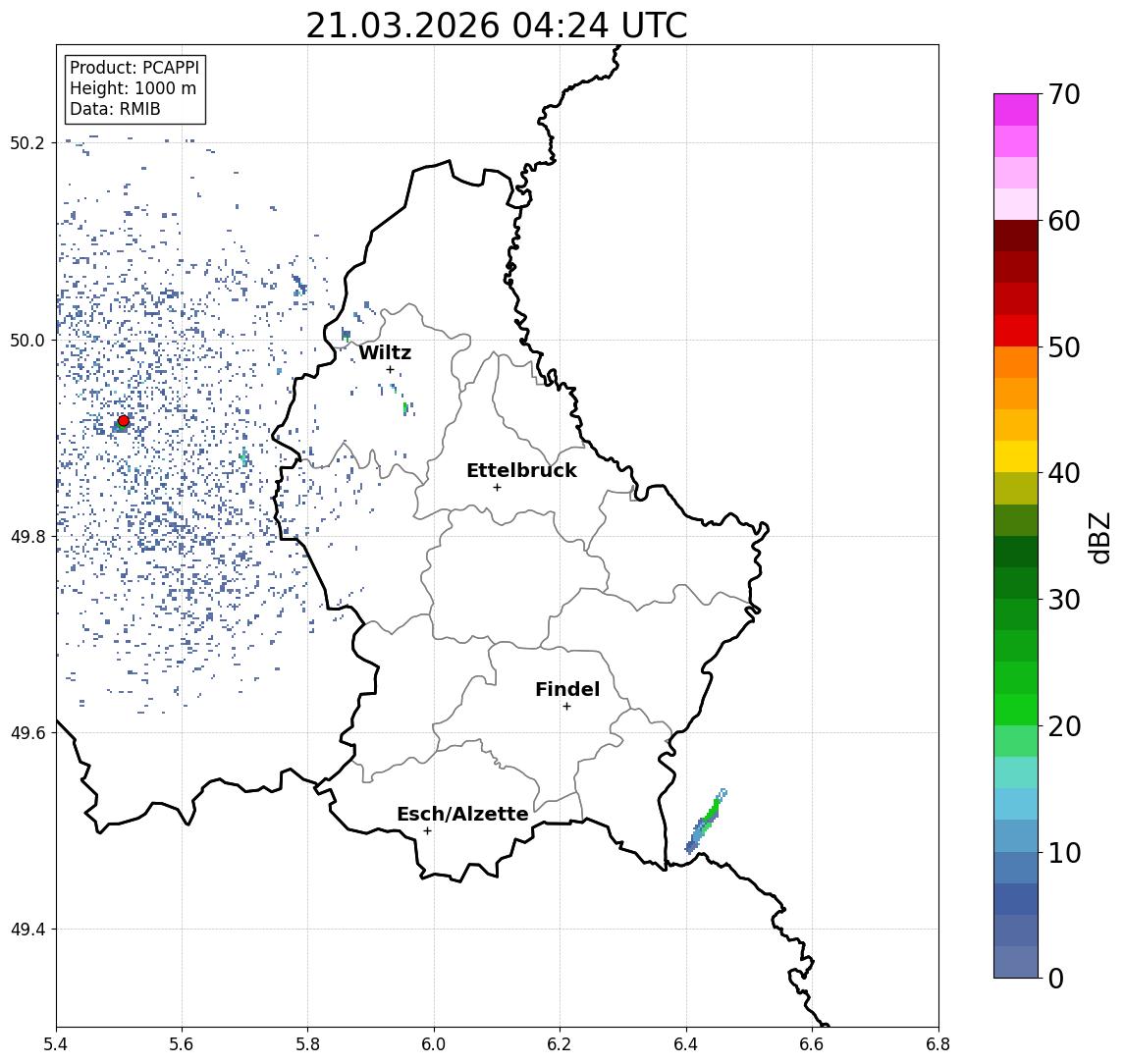This screenshot has height=1064, width=1124.
Task: Click the title '21.03.2026 04:24 UTC'
Action: click(496, 26)
